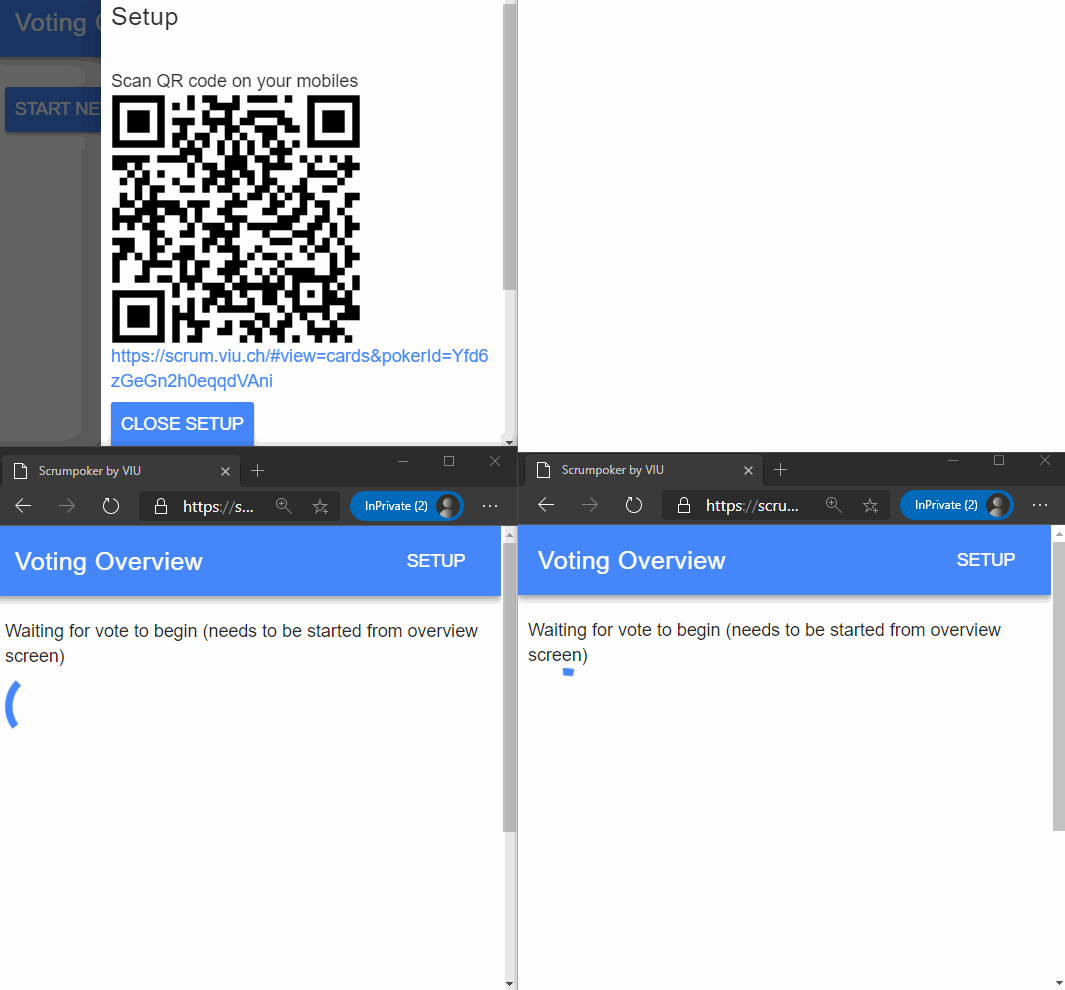Open right browser settings ellipsis menu
Image resolution: width=1065 pixels, height=990 pixels.
pos(1040,505)
